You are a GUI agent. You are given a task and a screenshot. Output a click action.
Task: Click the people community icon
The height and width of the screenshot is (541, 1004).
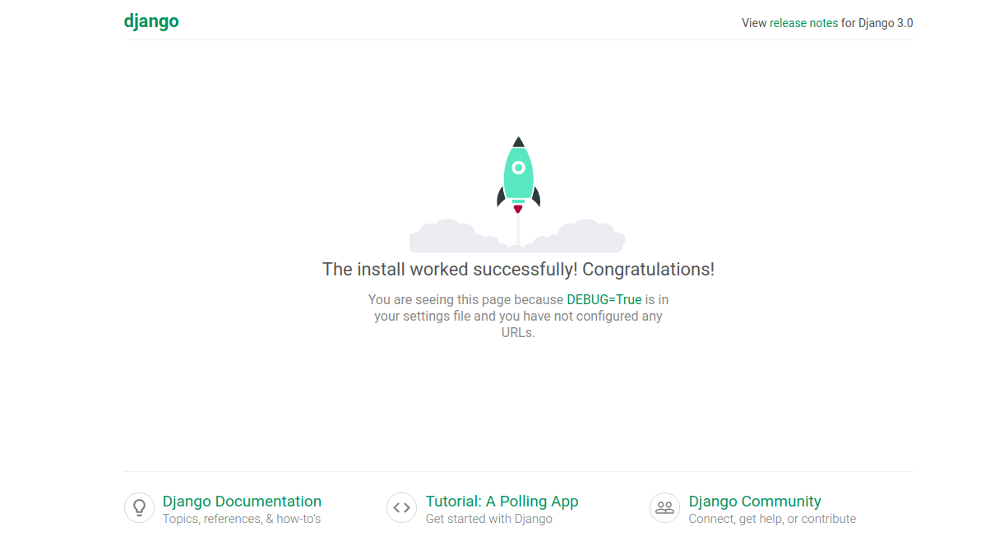[665, 508]
